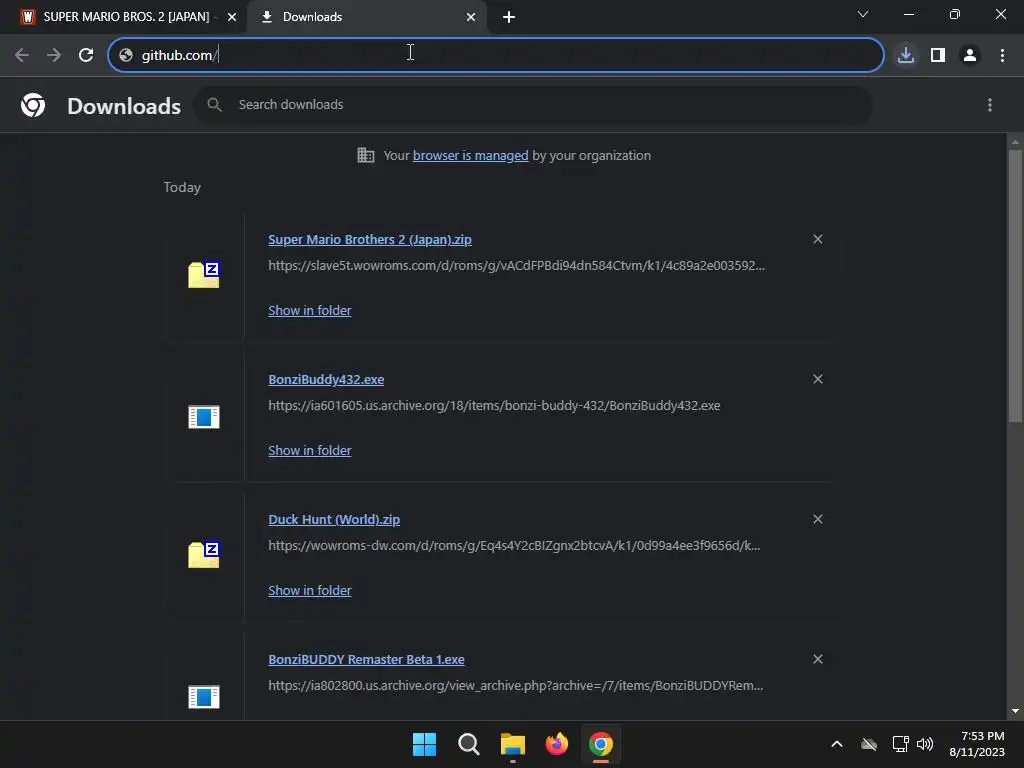The height and width of the screenshot is (768, 1024).
Task: Click Chrome icon in taskbar
Action: pos(601,744)
